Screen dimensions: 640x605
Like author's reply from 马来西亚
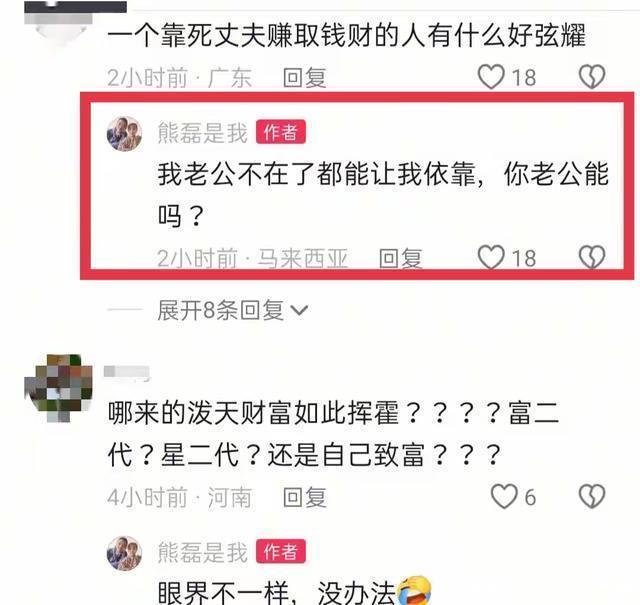[x=491, y=257]
